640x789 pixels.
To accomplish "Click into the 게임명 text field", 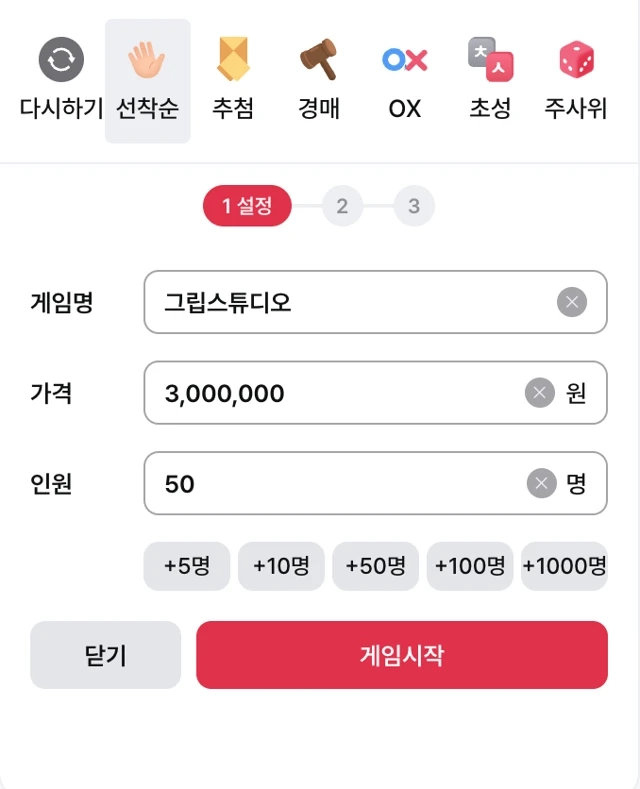I will click(x=350, y=302).
